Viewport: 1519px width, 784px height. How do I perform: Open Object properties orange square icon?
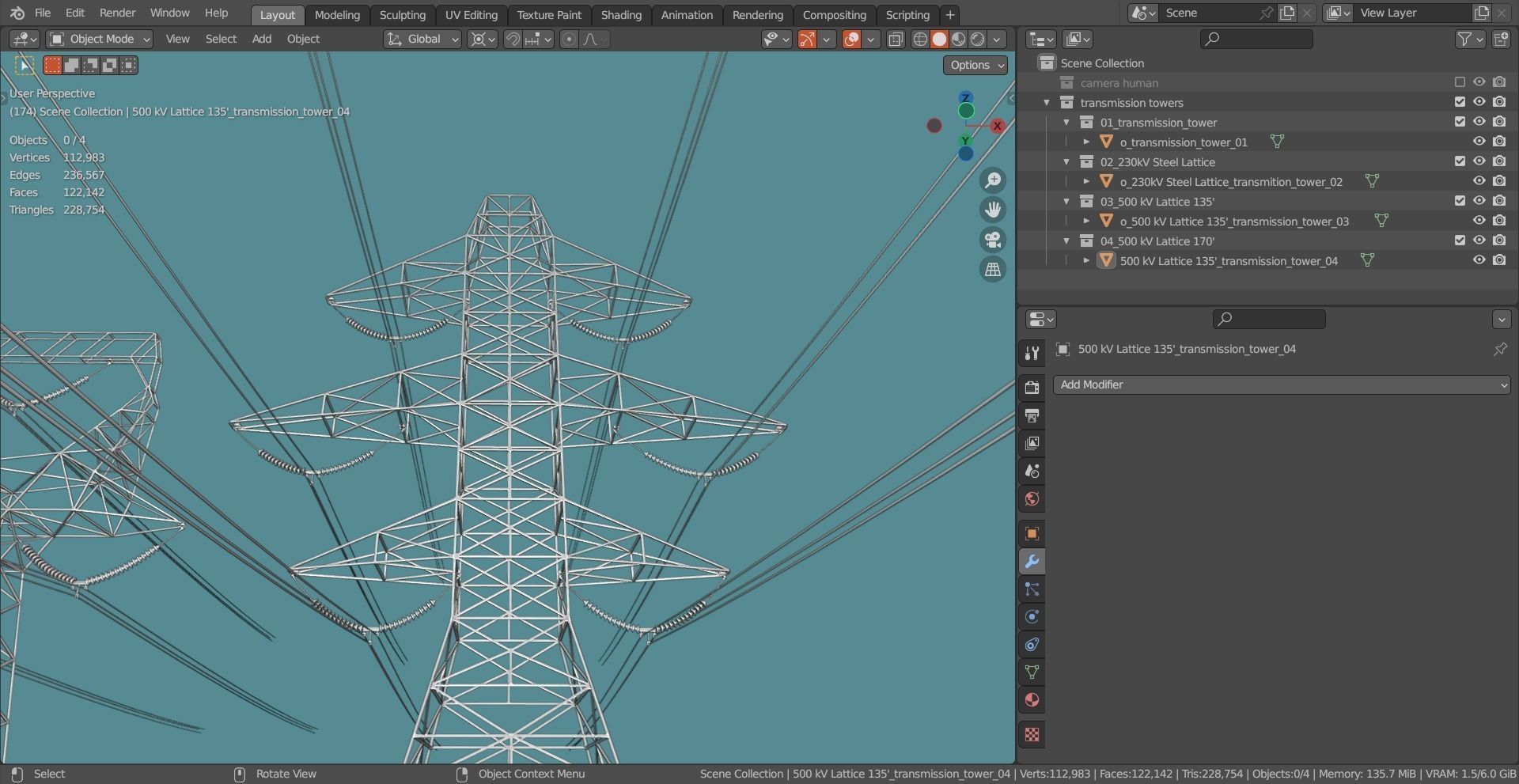pos(1032,533)
